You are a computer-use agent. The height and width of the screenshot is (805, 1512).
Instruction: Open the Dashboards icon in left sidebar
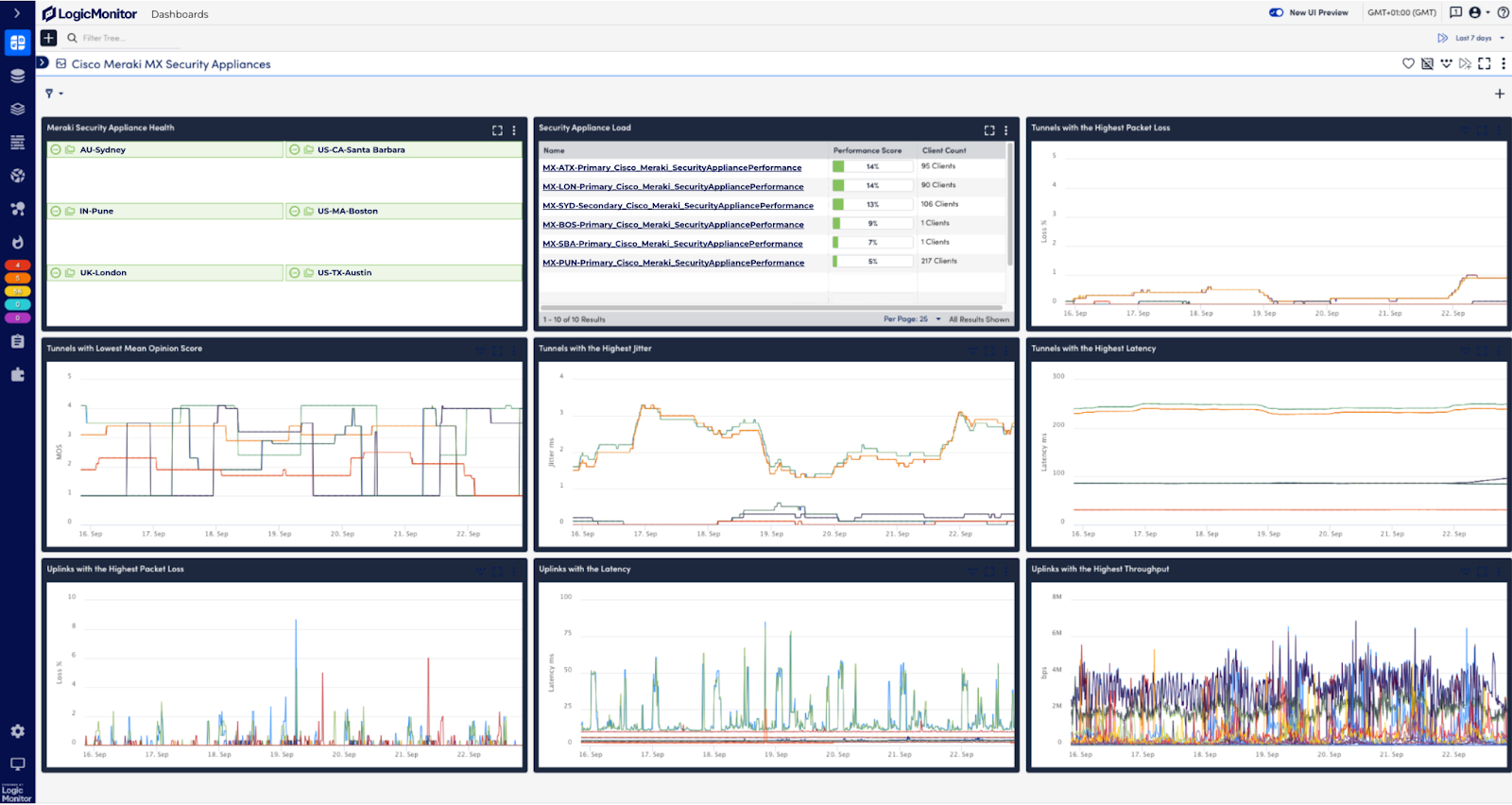(x=17, y=43)
